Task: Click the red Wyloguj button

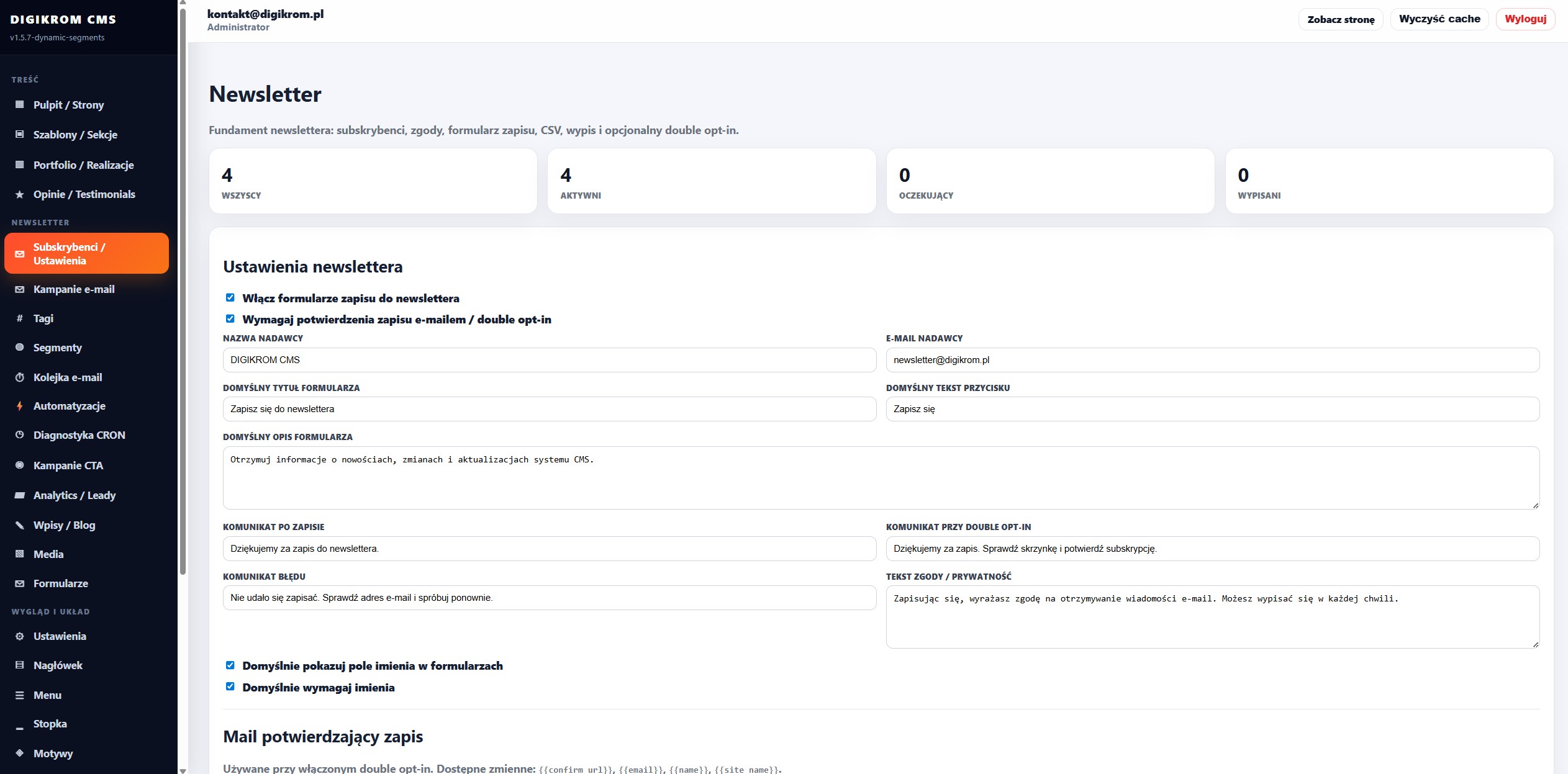Action: click(1526, 19)
